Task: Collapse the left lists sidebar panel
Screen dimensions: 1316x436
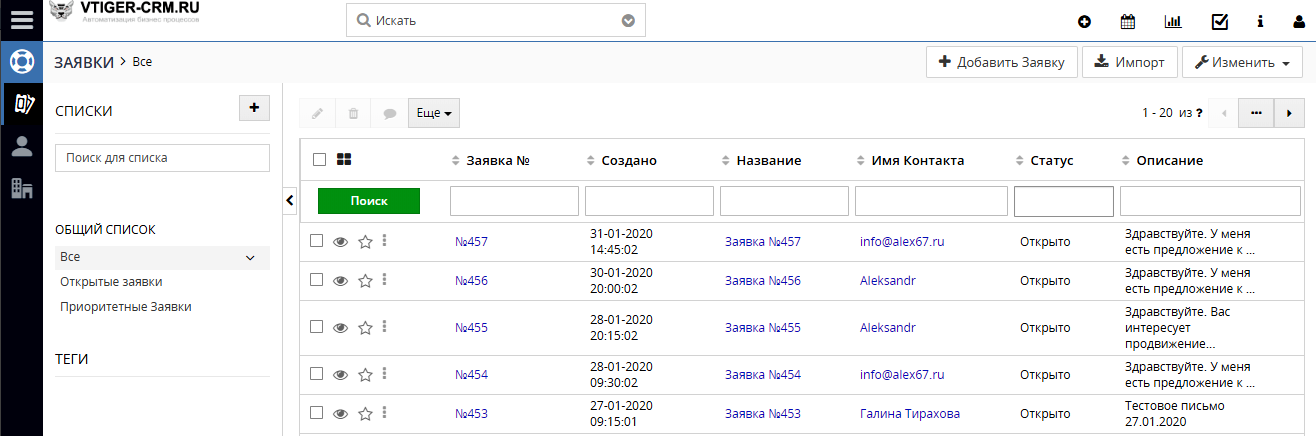Action: (290, 201)
